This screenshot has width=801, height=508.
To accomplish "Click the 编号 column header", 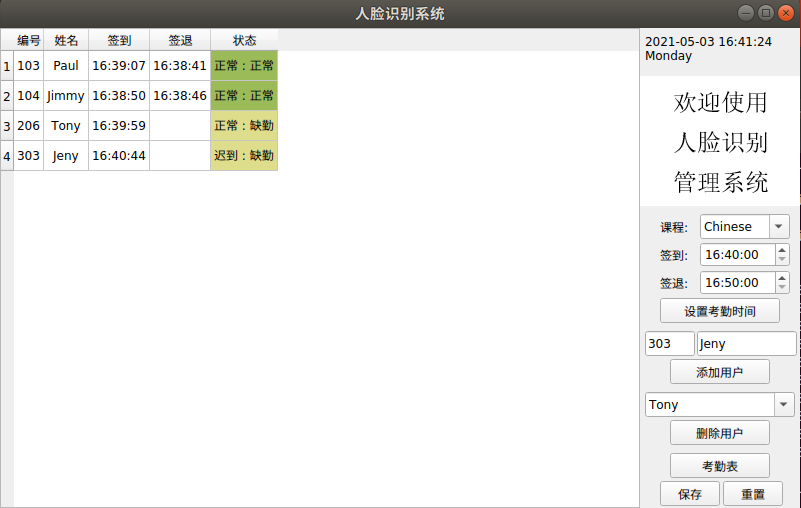I will pos(29,40).
